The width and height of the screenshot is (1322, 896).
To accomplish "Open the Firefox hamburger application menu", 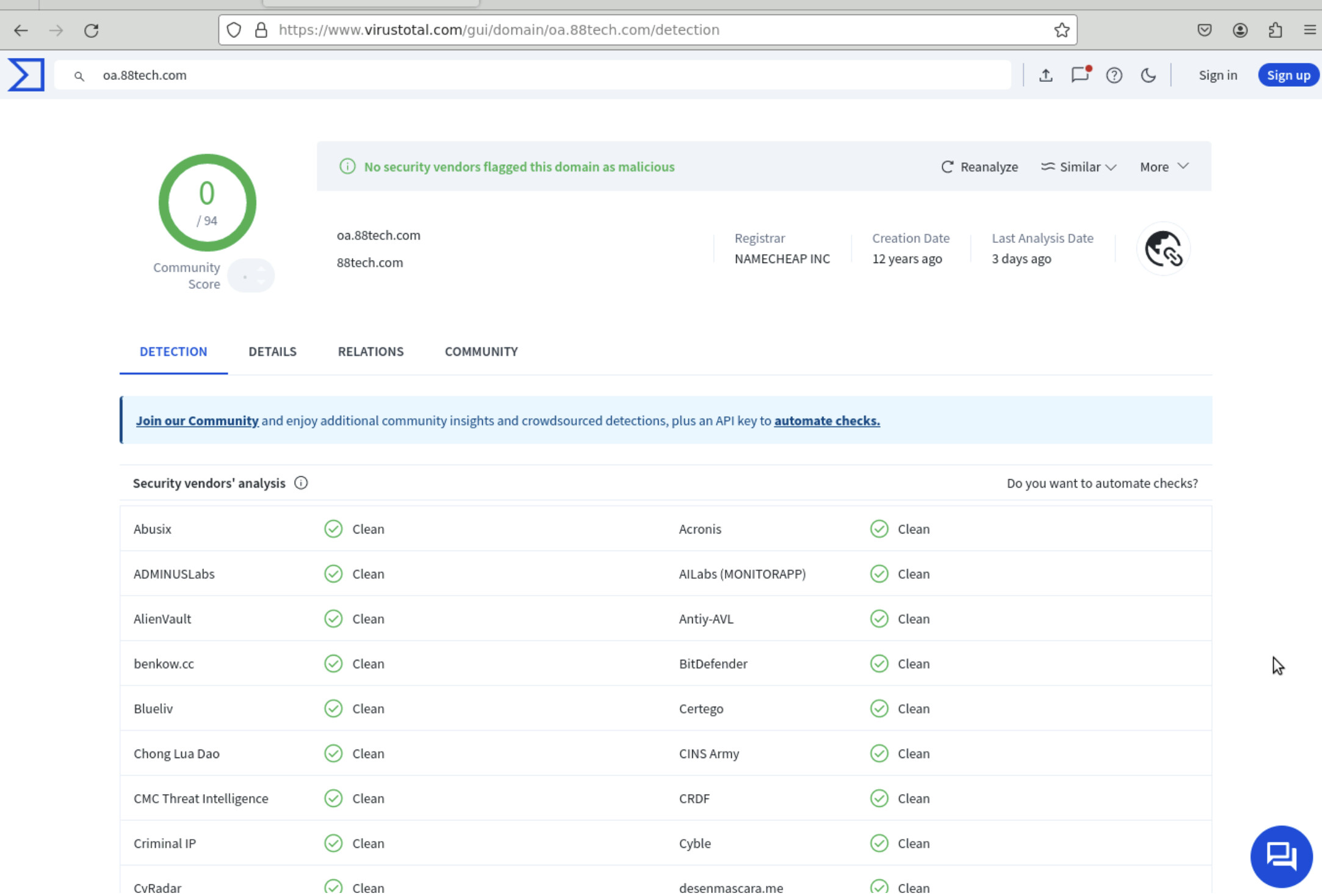I will (x=1309, y=30).
